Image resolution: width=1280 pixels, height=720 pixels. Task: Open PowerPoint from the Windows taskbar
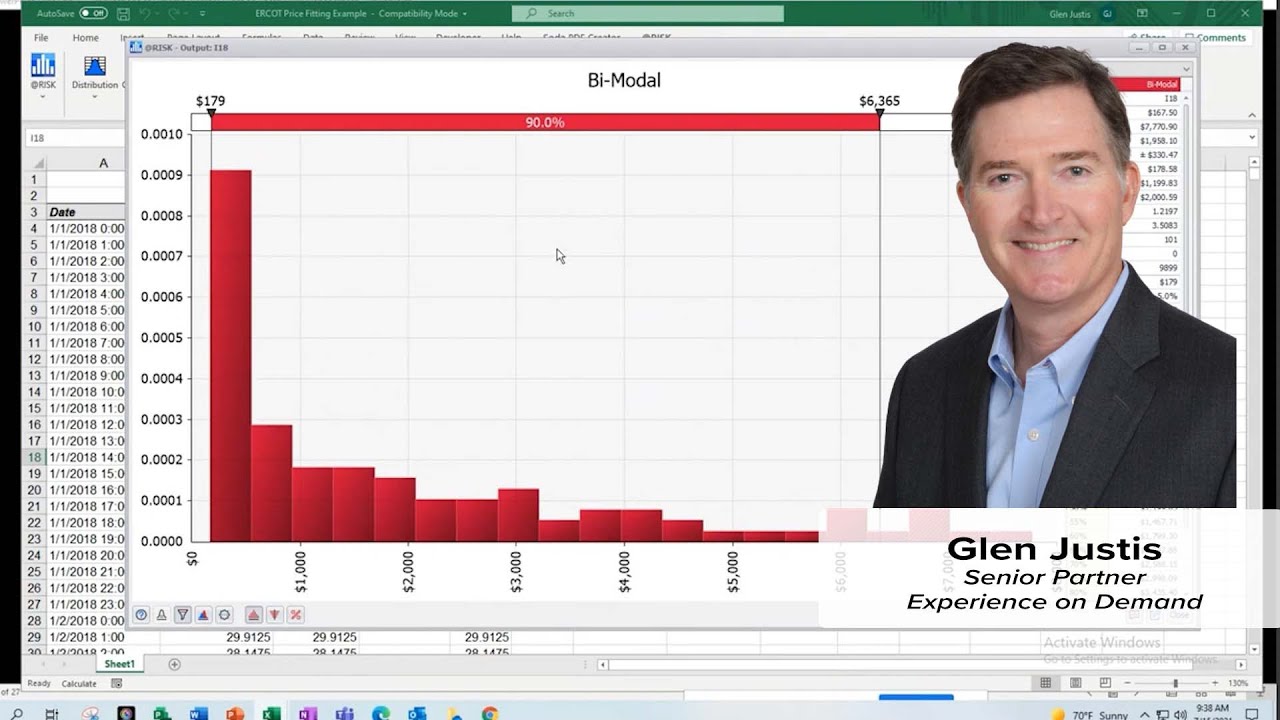tap(235, 714)
